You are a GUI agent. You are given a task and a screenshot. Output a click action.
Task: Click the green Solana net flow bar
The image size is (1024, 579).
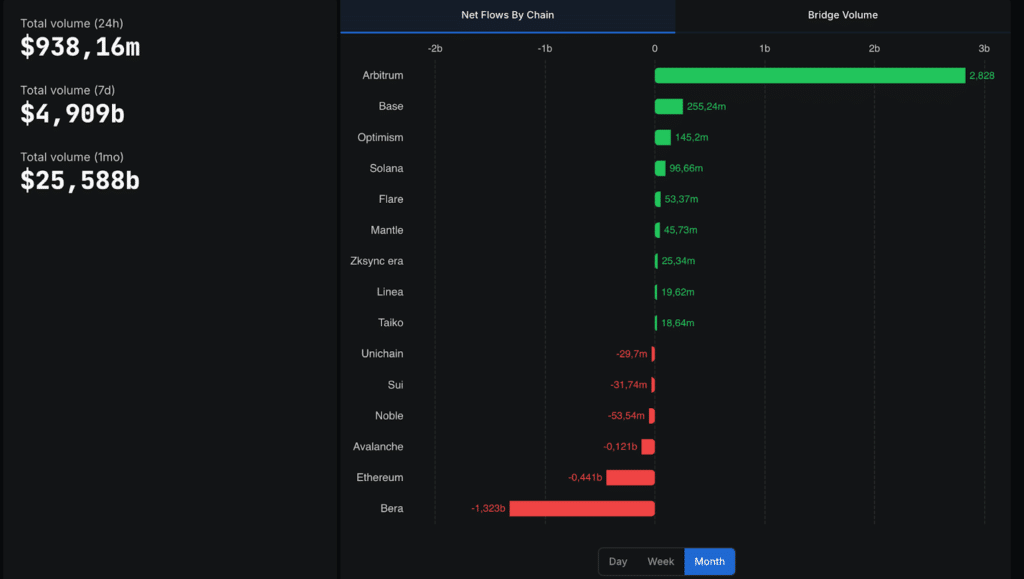click(x=660, y=168)
